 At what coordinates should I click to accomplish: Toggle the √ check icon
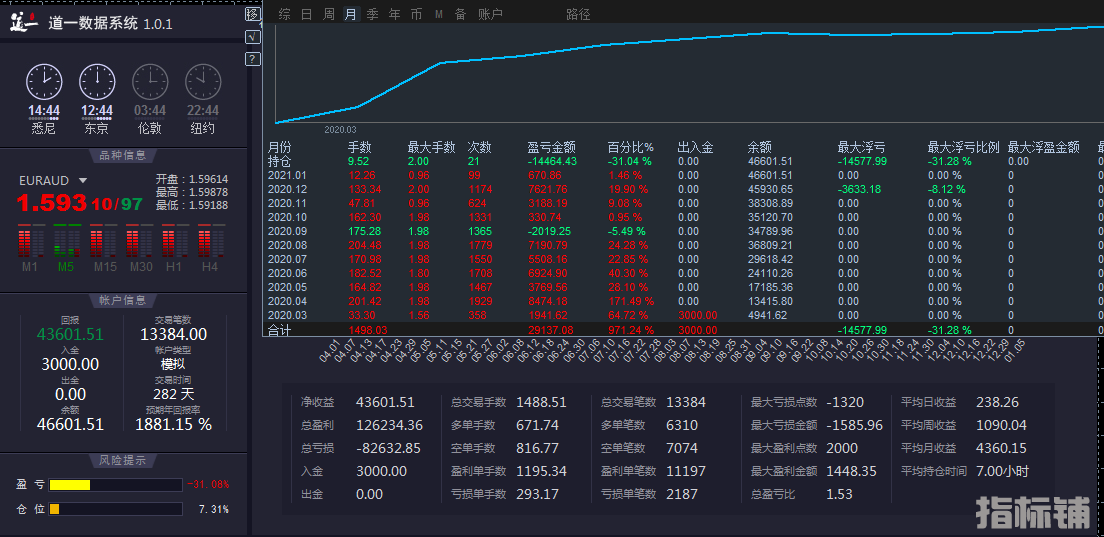(253, 37)
